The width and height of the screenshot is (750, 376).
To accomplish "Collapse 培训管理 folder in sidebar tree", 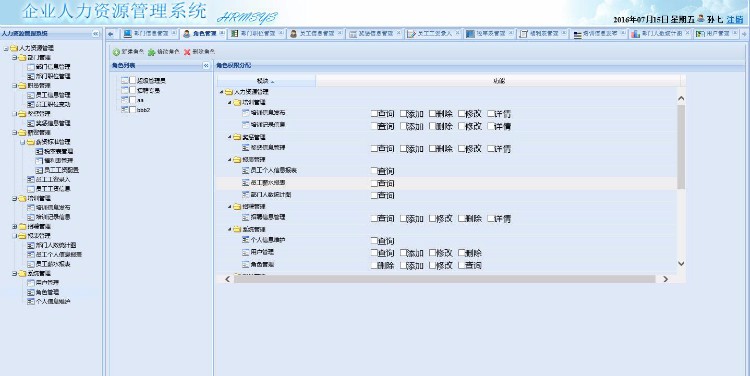I will [x=15, y=199].
